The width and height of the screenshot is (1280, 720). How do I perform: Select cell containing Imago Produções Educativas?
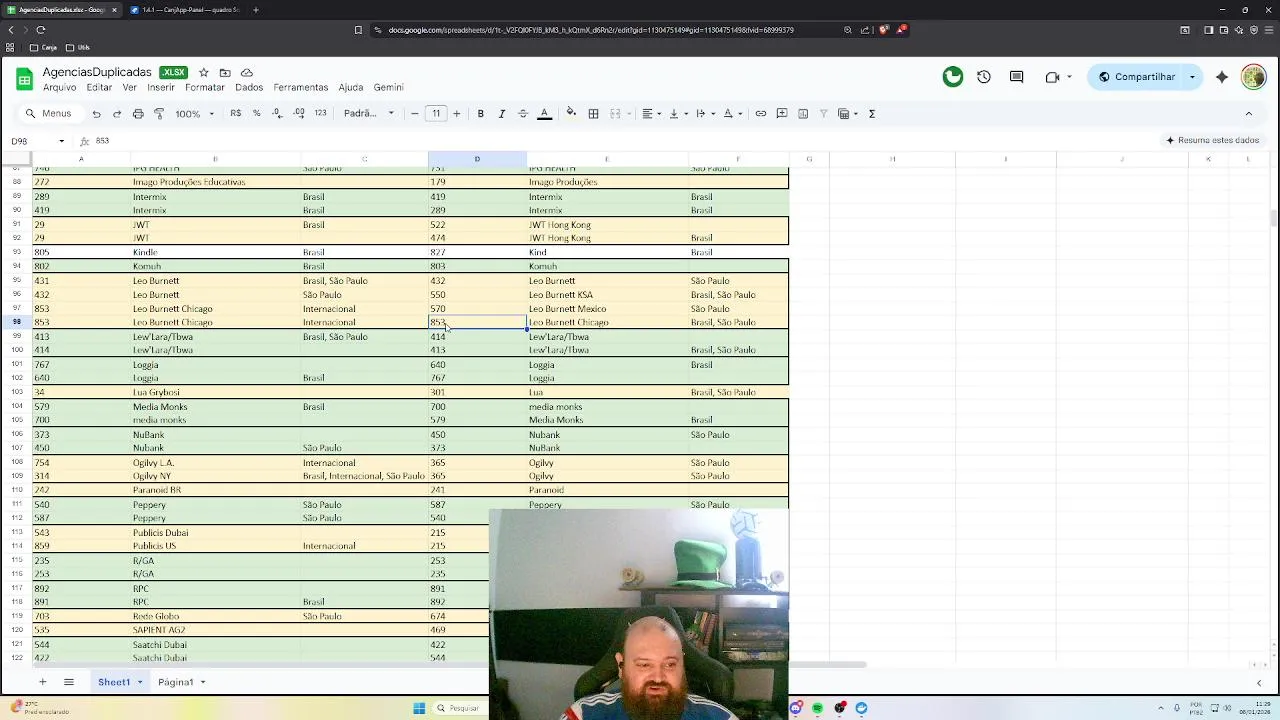tap(214, 182)
